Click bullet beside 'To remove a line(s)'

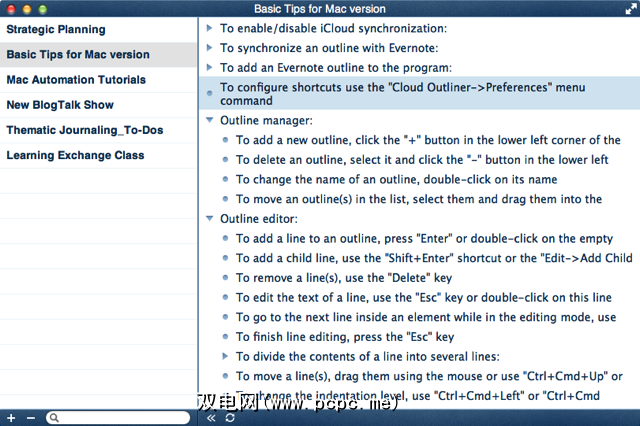click(225, 277)
